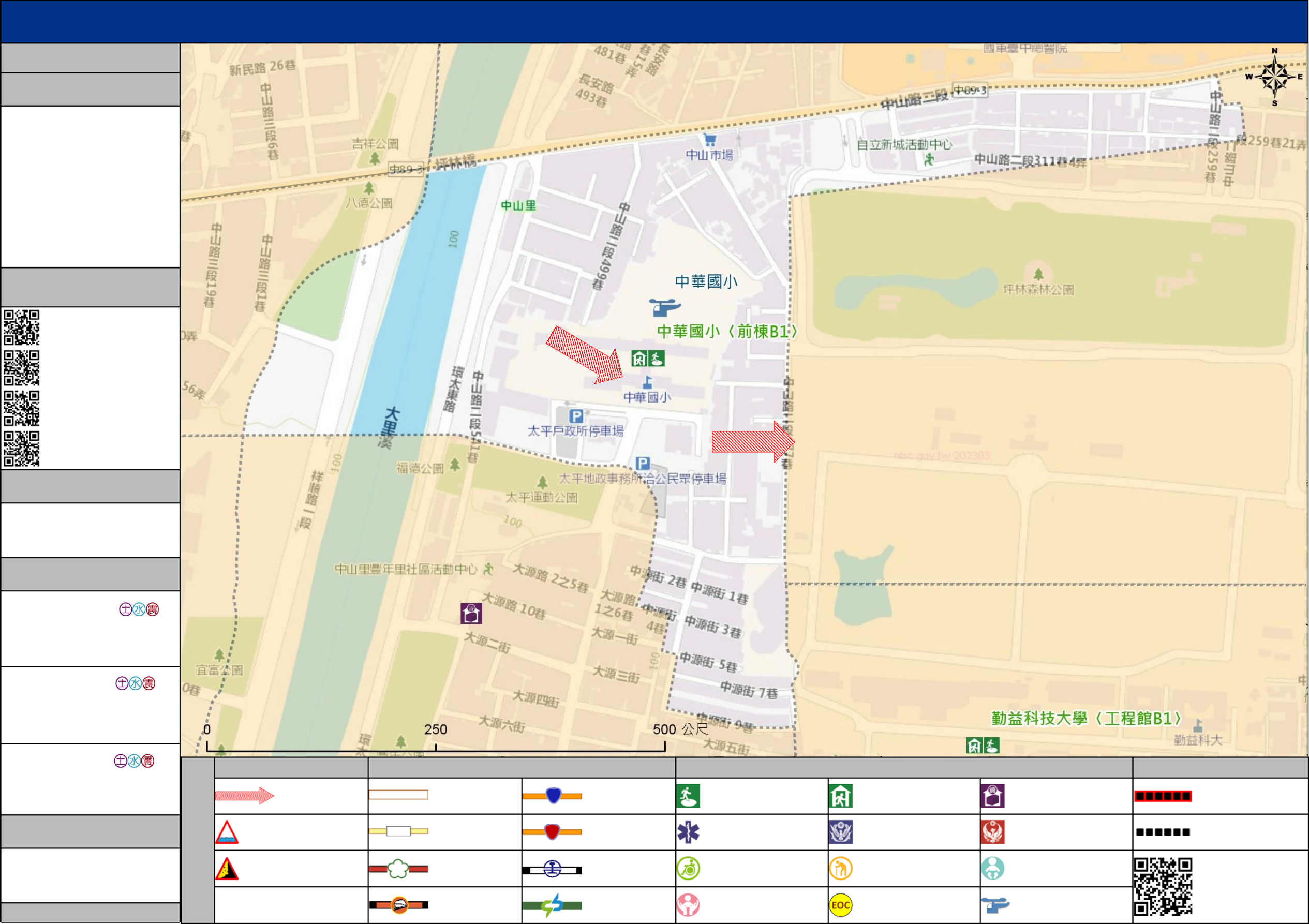The image size is (1309, 924).
Task: Click the red line with green blossom symbol
Action: click(x=398, y=869)
